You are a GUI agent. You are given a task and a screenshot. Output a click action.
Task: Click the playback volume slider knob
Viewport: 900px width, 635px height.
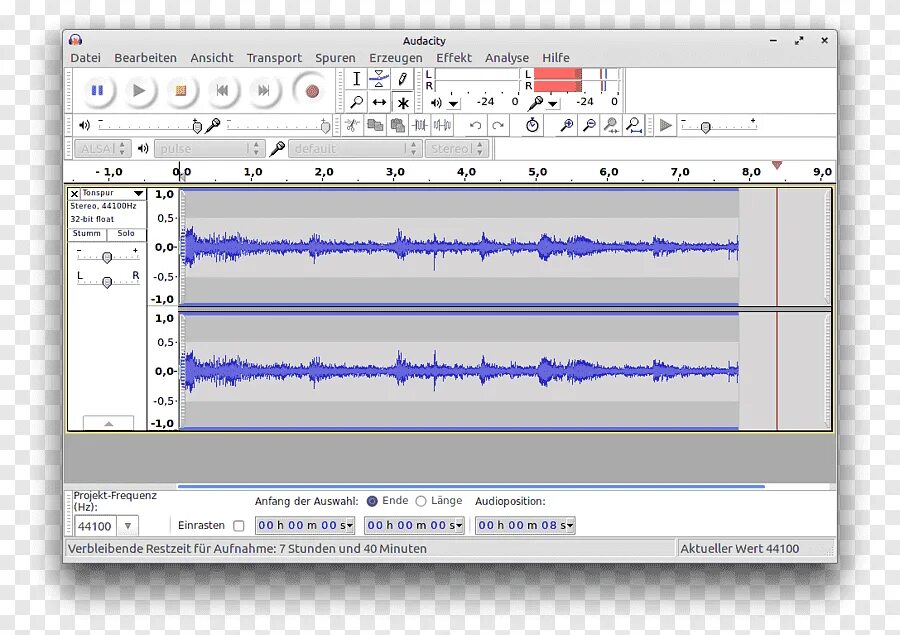pyautogui.click(x=197, y=126)
